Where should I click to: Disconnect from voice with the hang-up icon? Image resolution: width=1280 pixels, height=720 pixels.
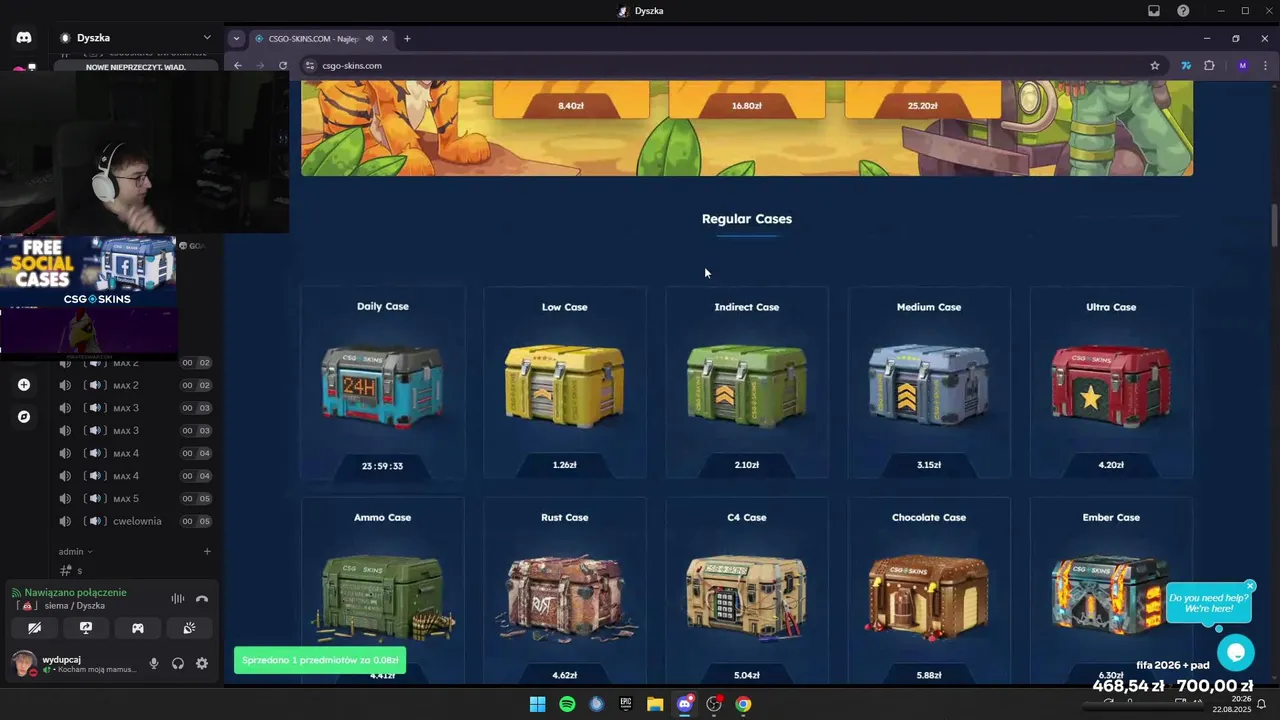tap(202, 598)
